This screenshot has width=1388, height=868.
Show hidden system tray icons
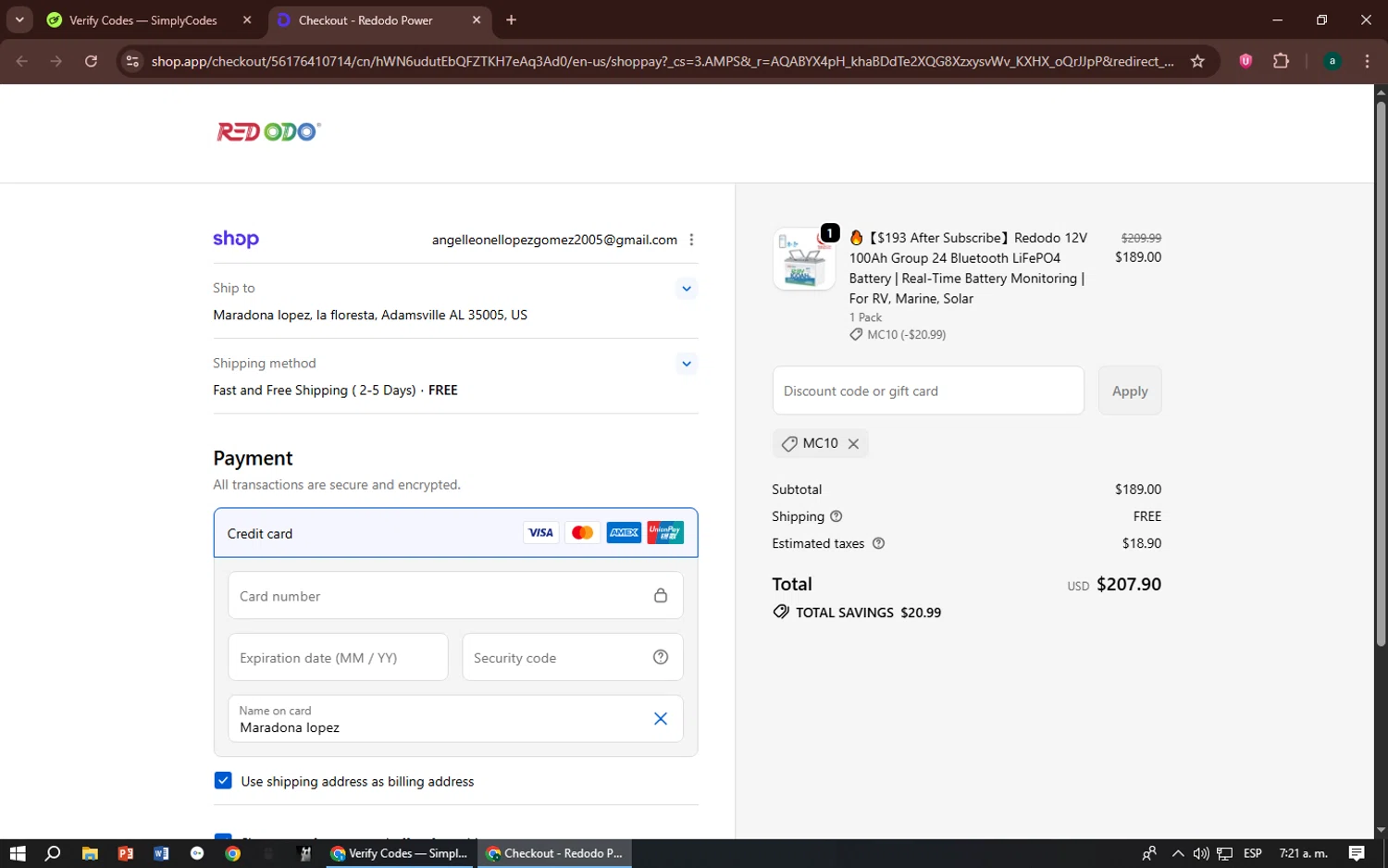click(x=1177, y=853)
